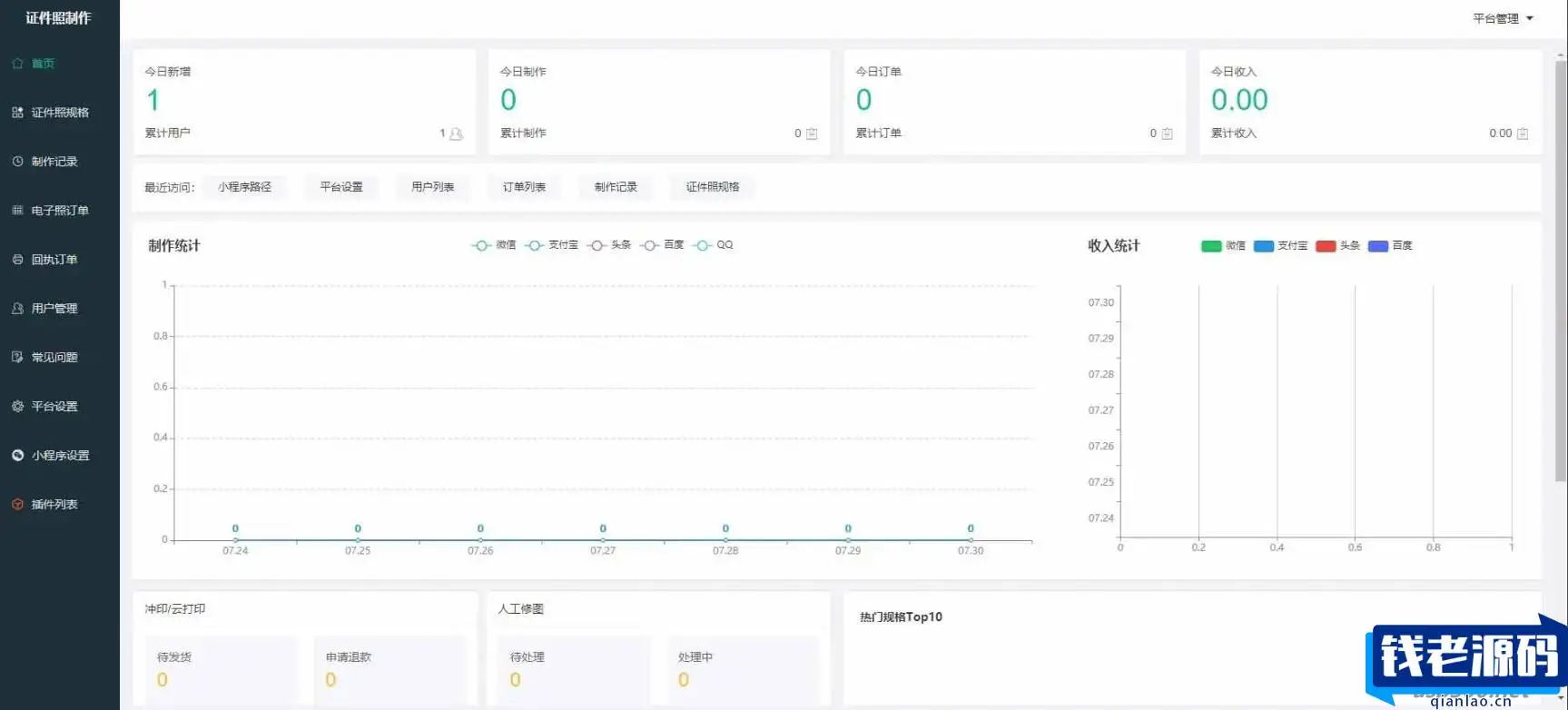Viewport: 1568px width, 710px height.
Task: Click the clipboard icon in 累计订单 row
Action: click(1167, 133)
